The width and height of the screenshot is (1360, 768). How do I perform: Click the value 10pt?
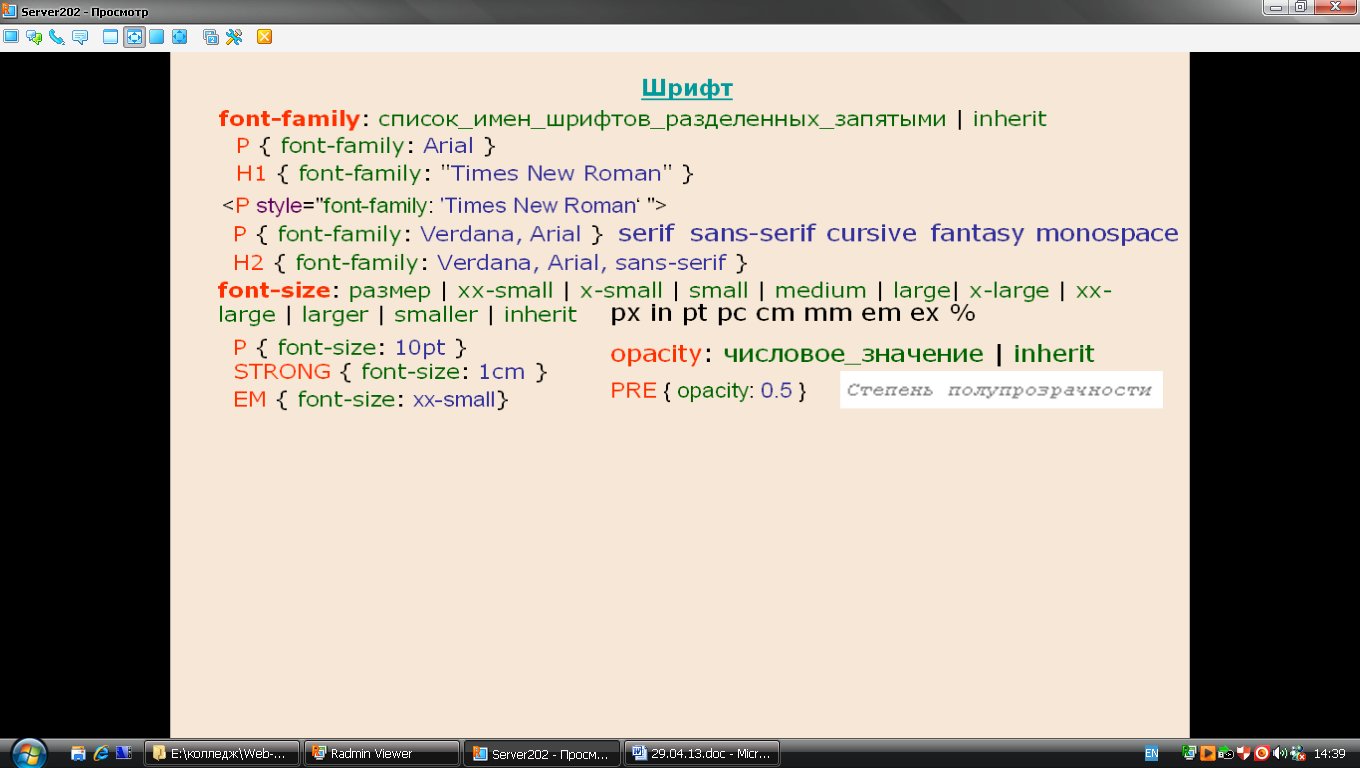click(x=420, y=348)
